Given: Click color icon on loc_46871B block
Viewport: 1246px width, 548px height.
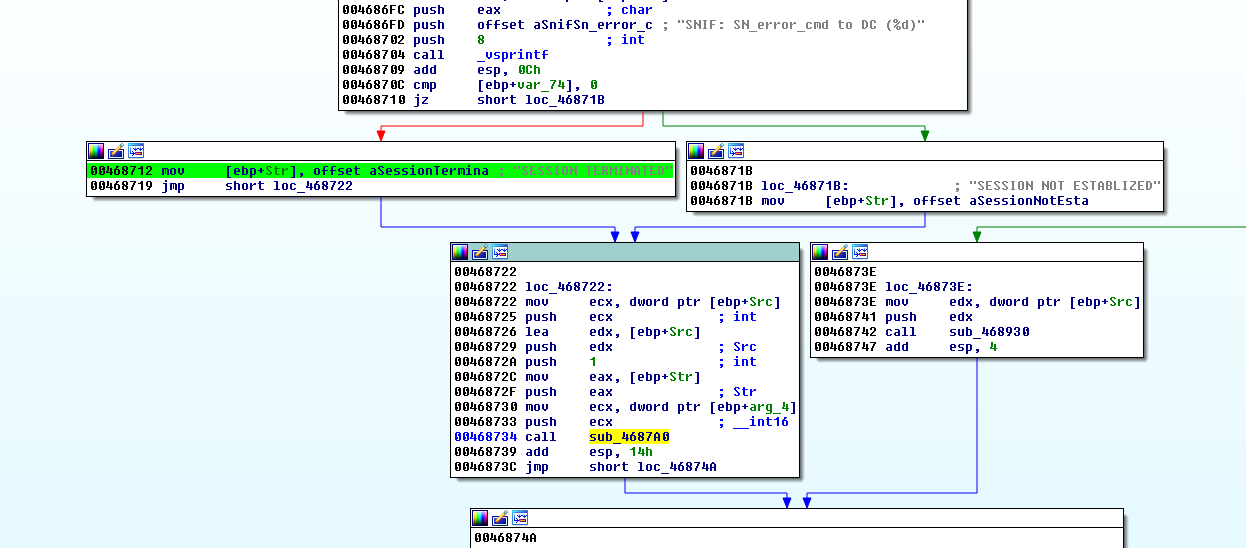Looking at the screenshot, I should pyautogui.click(x=696, y=151).
